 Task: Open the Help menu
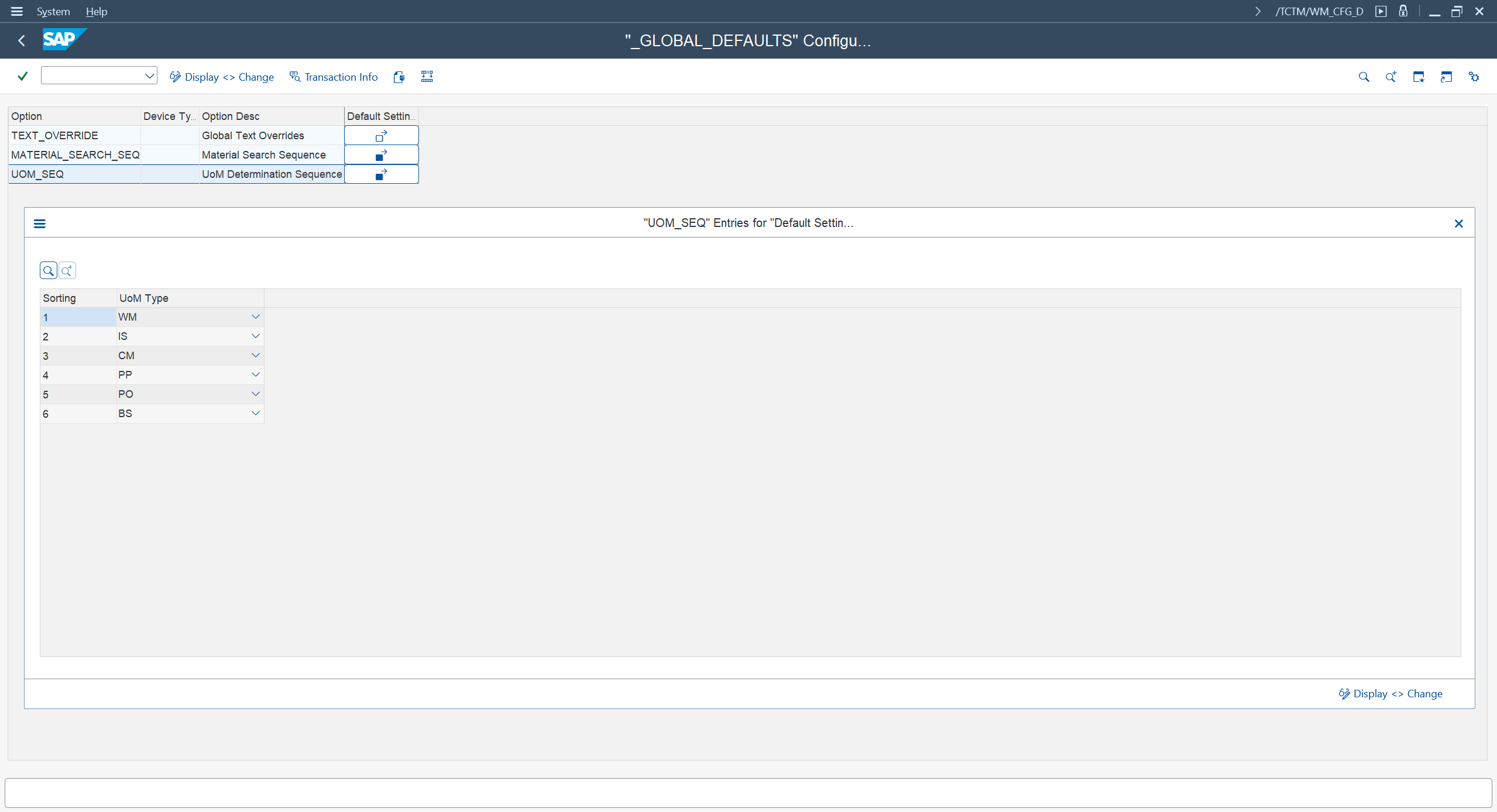(97, 11)
